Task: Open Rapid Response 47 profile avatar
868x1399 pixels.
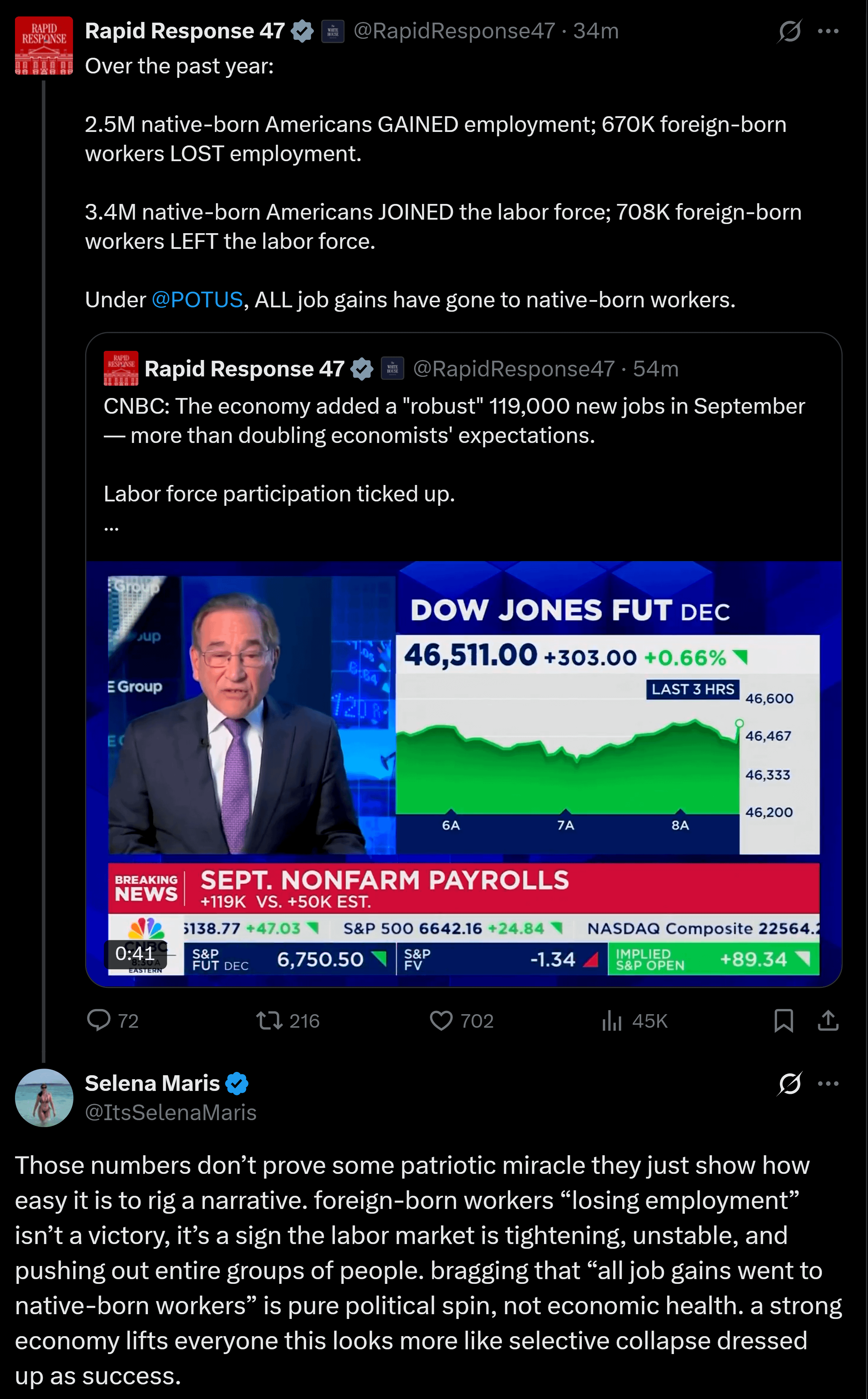Action: tap(43, 46)
